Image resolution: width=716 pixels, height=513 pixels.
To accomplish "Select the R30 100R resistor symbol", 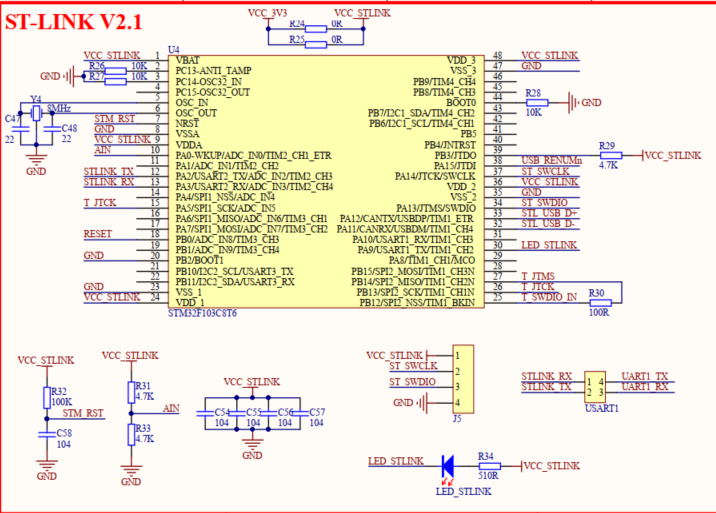I will pos(600,302).
